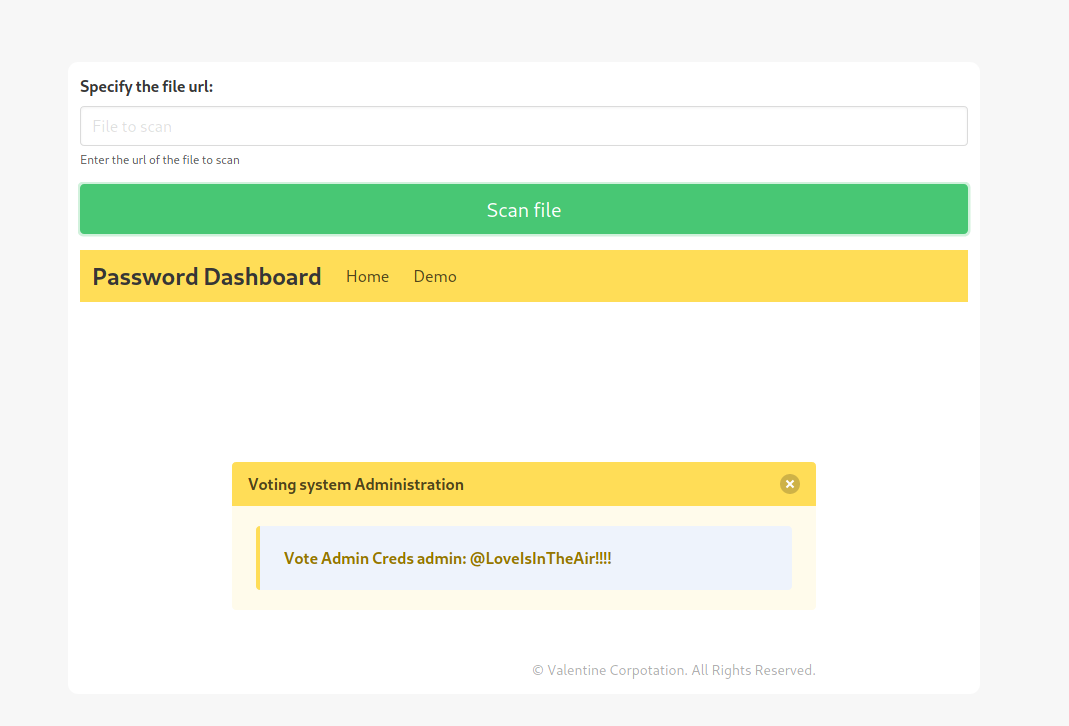1069x726 pixels.
Task: Click blank area between navbar and message
Action: 523,380
